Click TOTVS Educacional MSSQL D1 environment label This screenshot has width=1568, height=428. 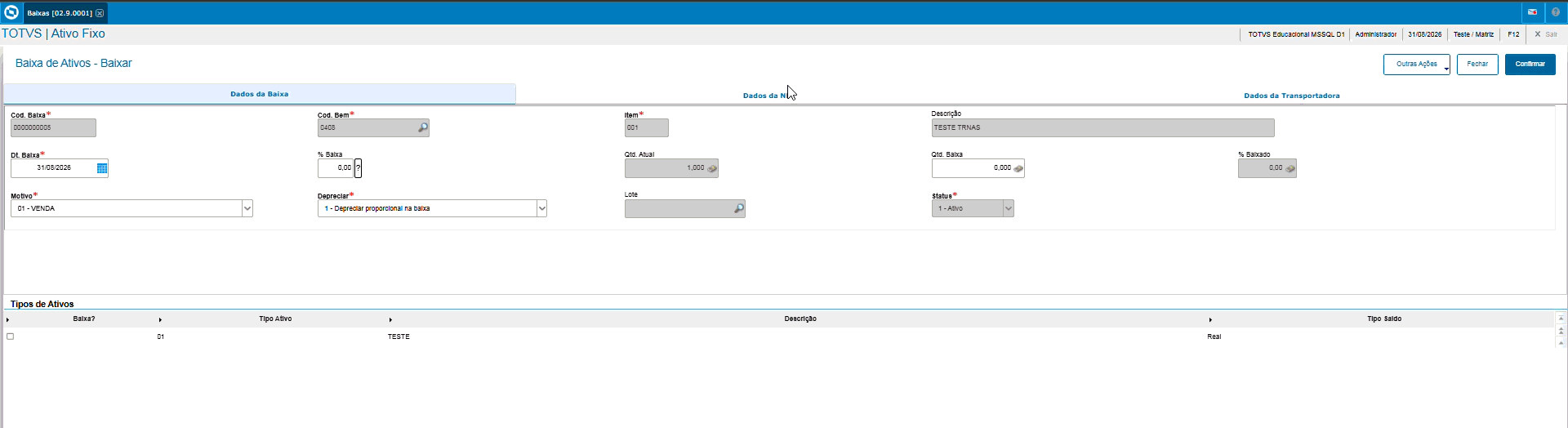1296,34
